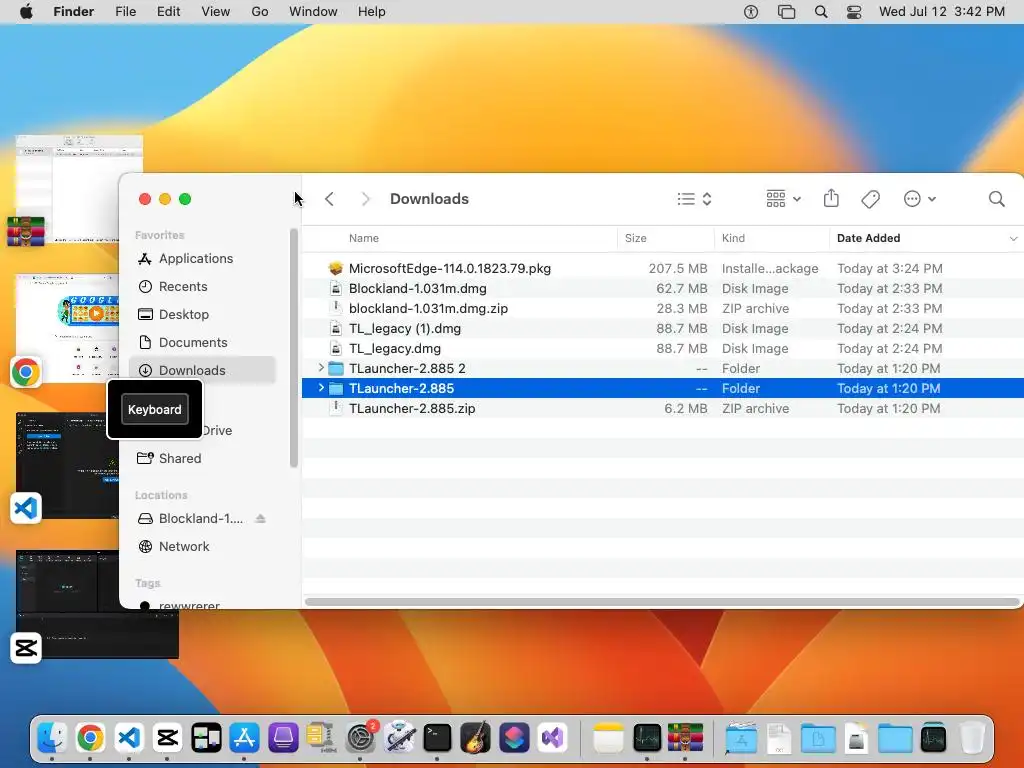
Task: Toggle the Date Added sort direction chevron
Action: (1013, 238)
